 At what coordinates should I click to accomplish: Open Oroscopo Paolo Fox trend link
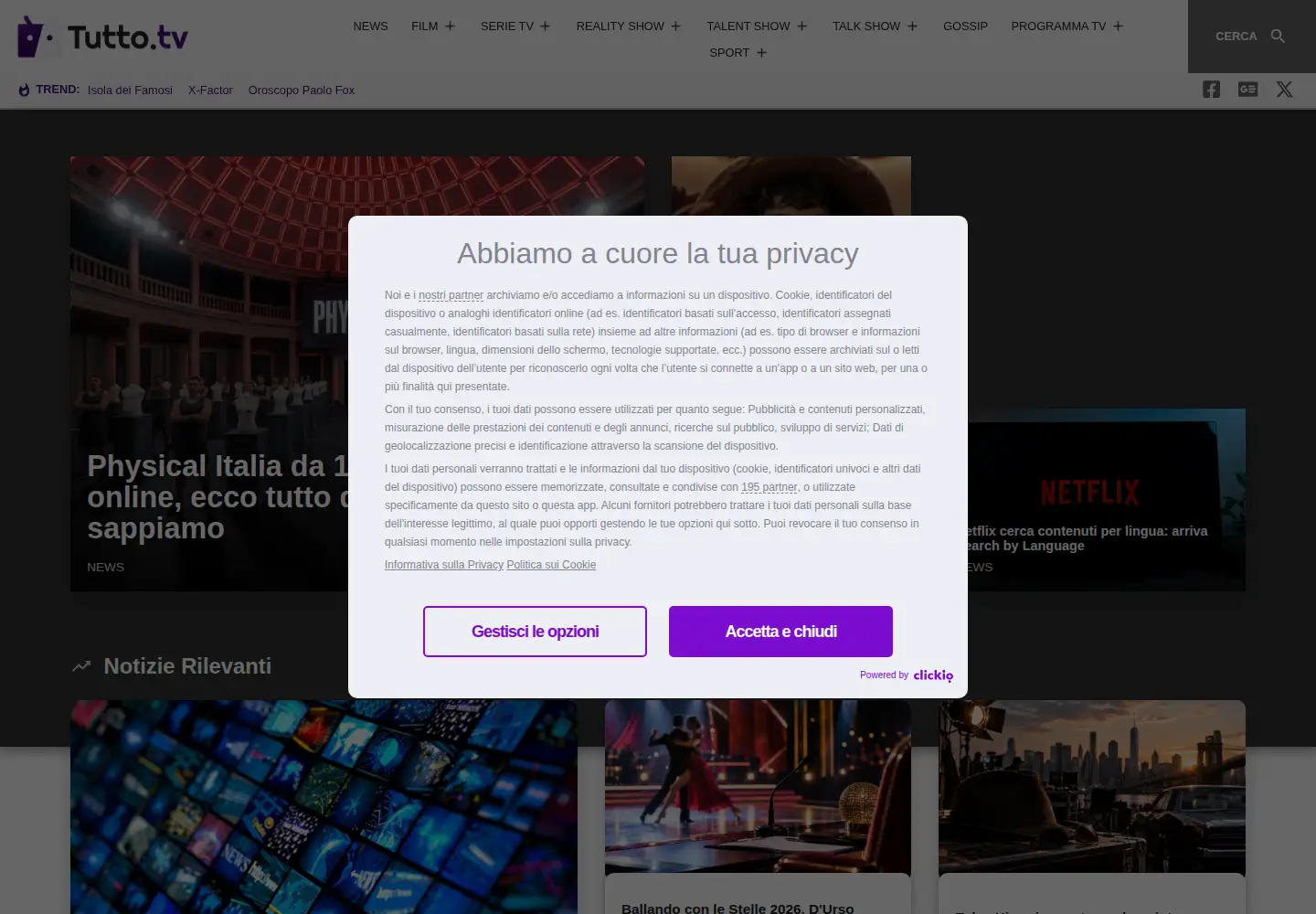pyautogui.click(x=302, y=90)
